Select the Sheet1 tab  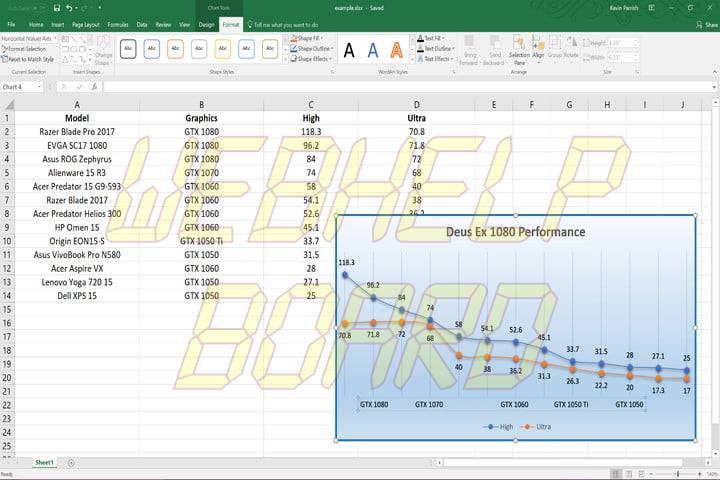[x=44, y=463]
